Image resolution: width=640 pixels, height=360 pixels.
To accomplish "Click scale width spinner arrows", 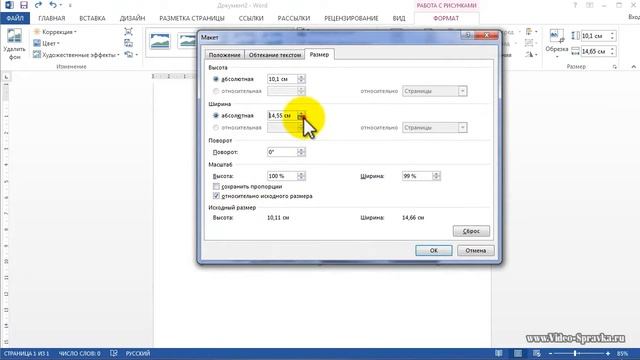I will (436, 176).
